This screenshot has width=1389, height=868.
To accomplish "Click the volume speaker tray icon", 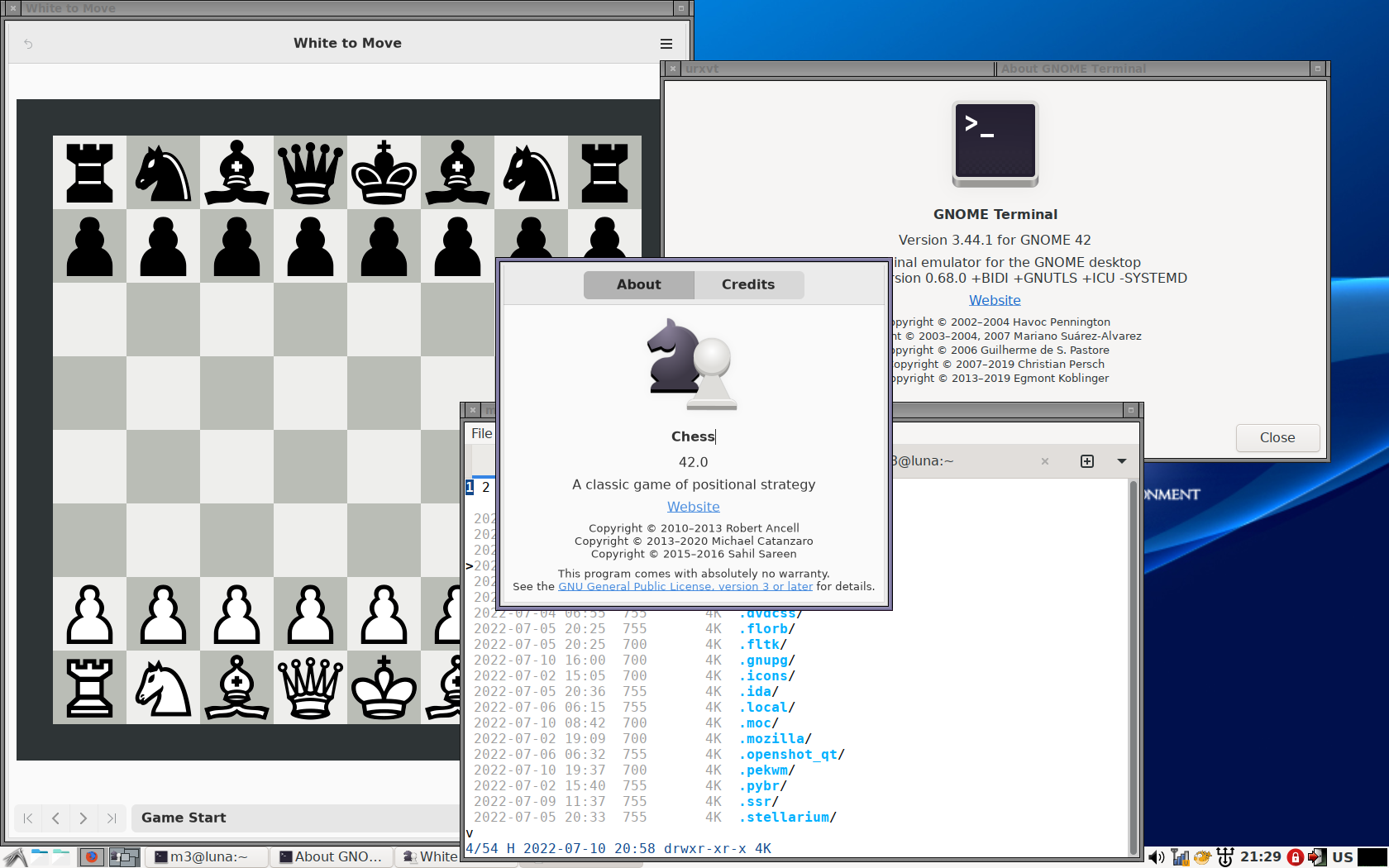I will [1156, 857].
